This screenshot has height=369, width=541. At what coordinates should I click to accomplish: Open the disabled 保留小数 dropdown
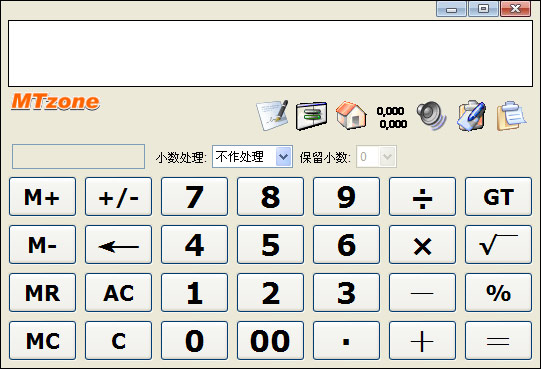376,157
